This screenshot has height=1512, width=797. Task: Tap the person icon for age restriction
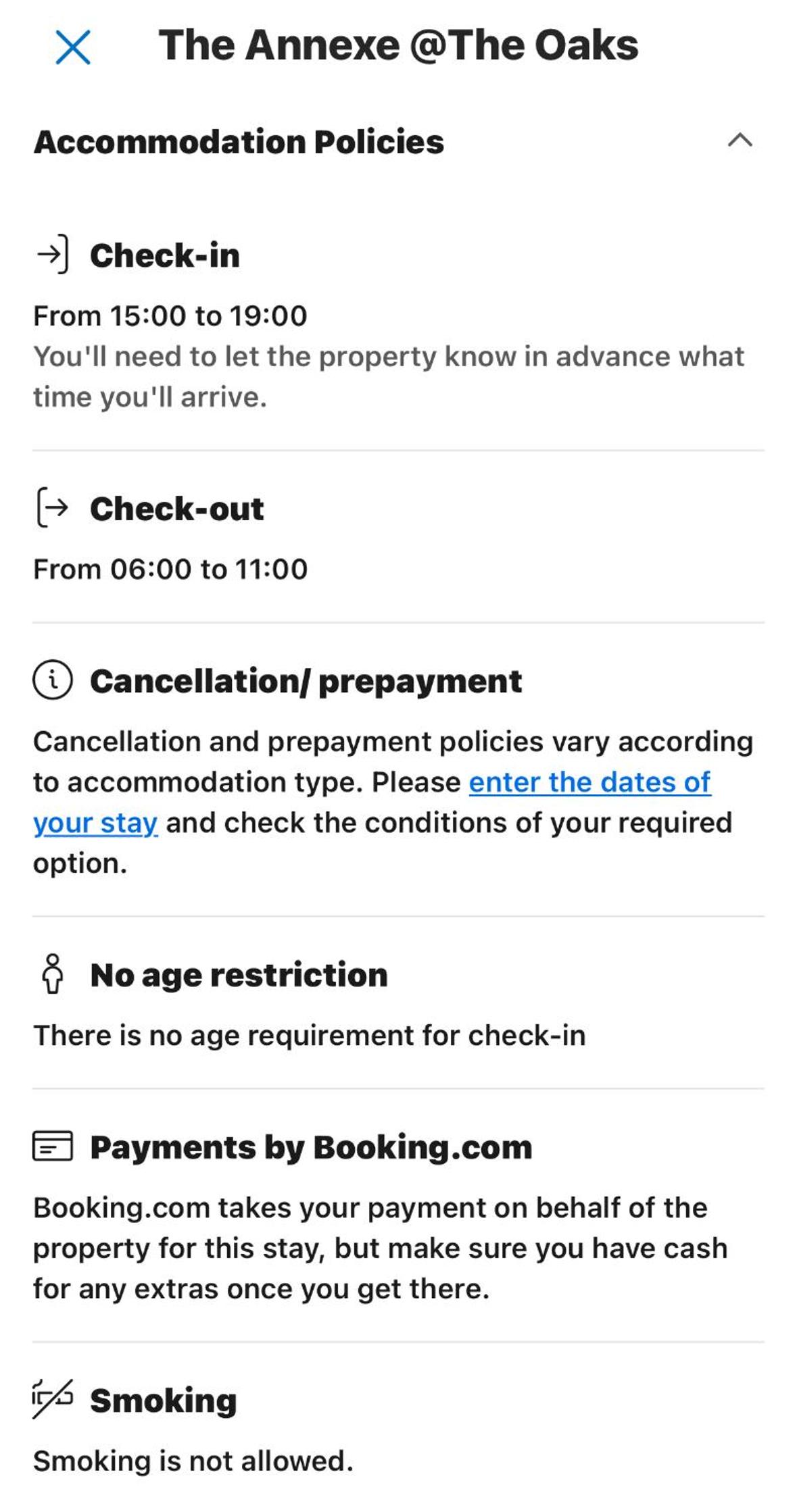[x=52, y=974]
